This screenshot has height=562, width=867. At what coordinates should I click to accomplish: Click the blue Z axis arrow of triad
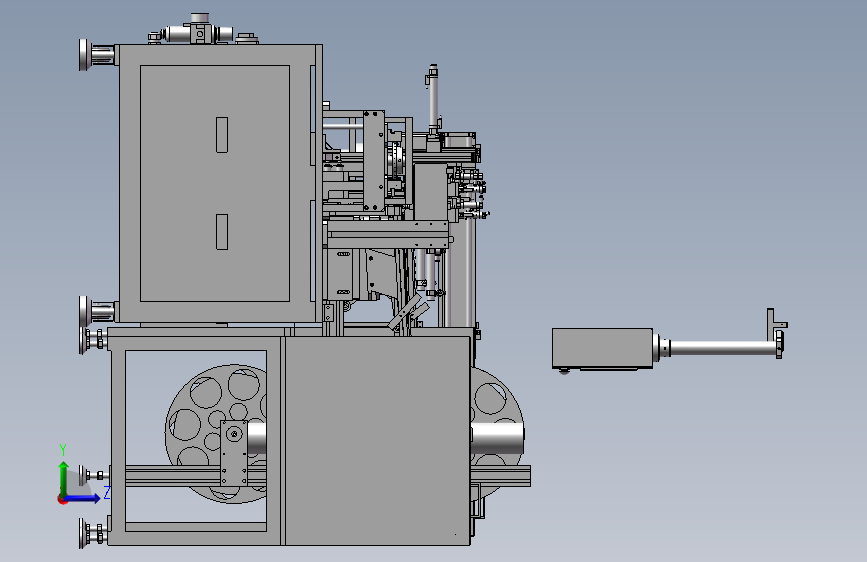83,498
